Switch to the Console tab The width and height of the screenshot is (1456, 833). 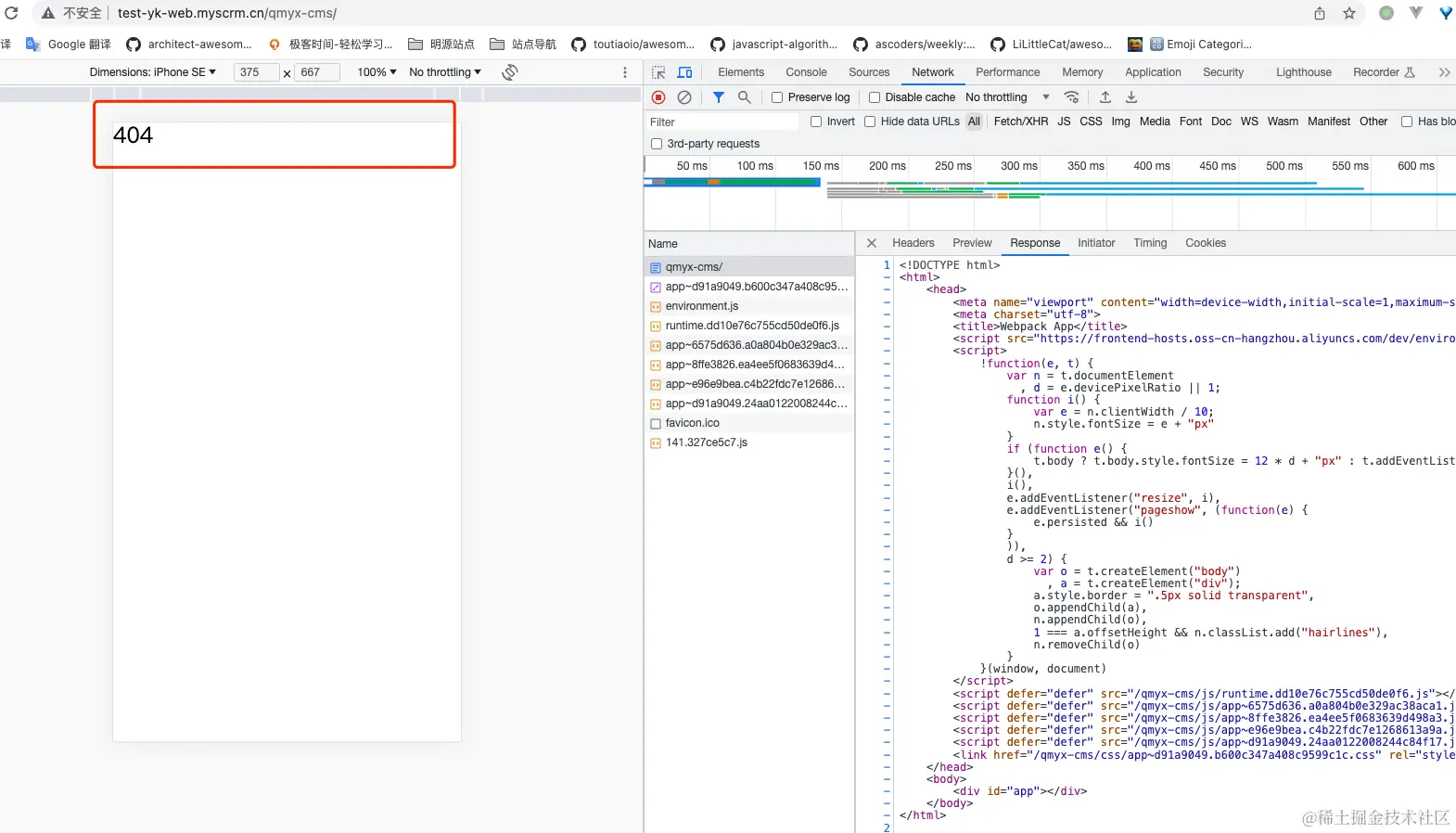point(806,72)
